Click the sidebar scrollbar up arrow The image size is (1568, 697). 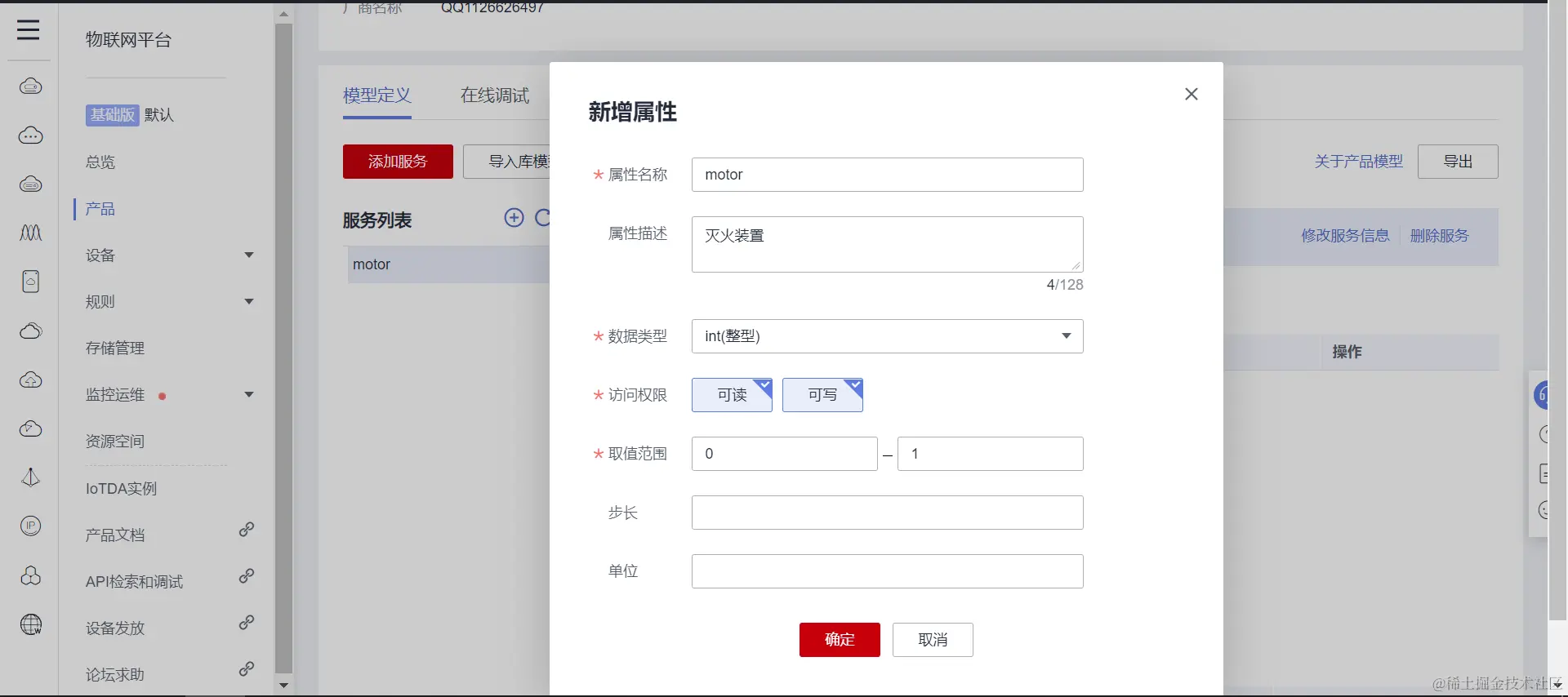pyautogui.click(x=283, y=14)
